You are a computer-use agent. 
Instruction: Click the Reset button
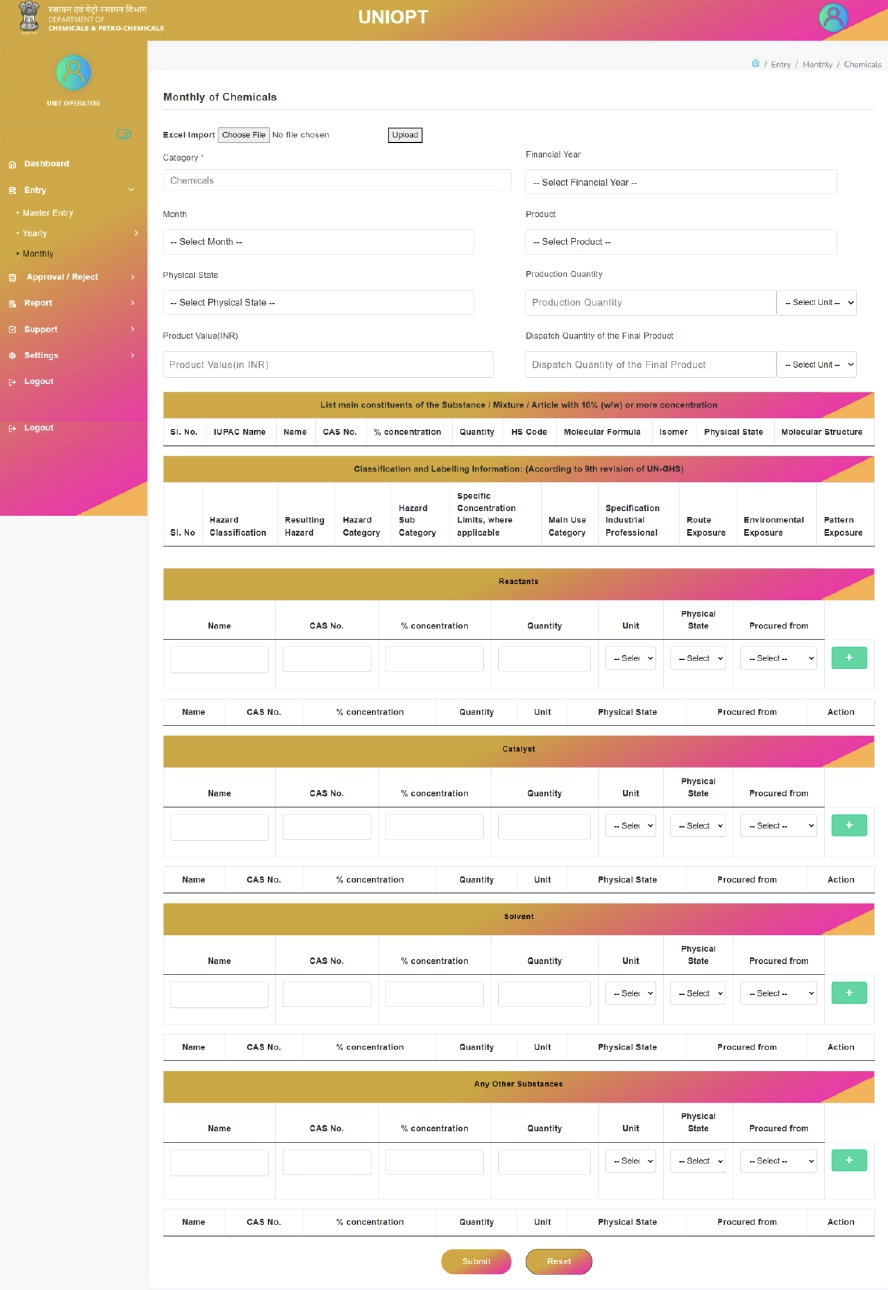[x=559, y=1261]
